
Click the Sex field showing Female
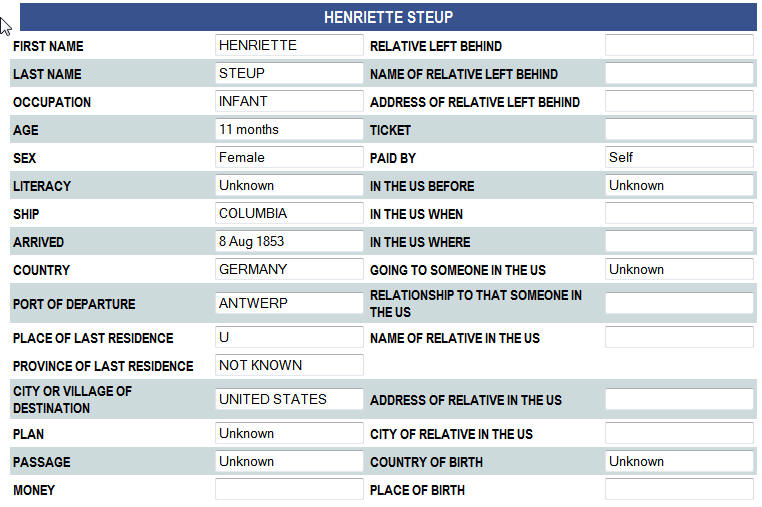(289, 158)
